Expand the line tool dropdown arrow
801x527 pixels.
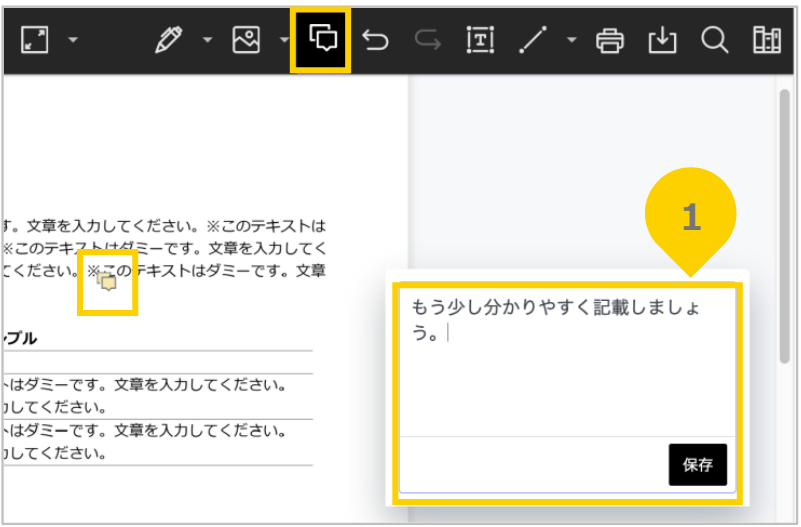click(x=572, y=39)
